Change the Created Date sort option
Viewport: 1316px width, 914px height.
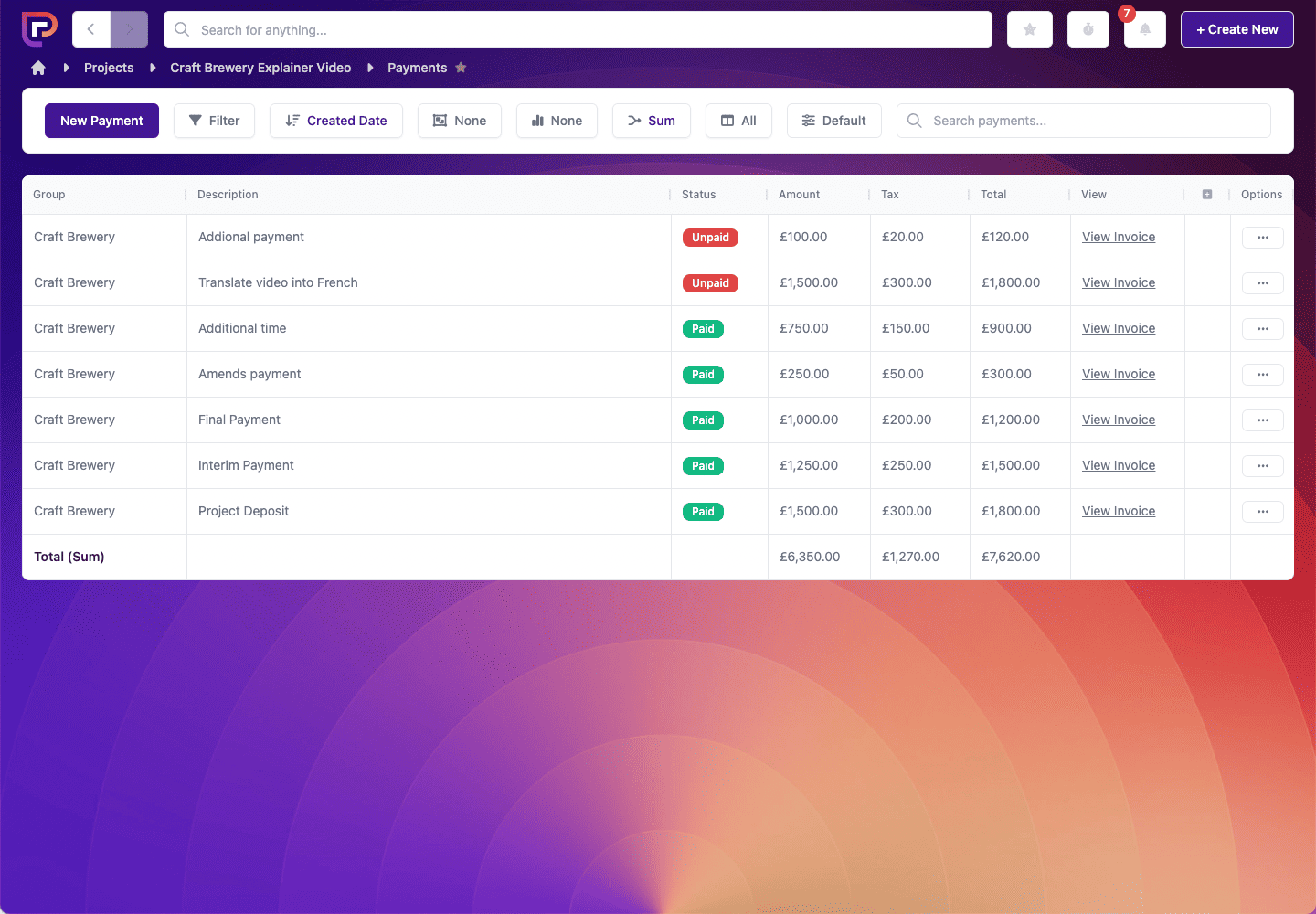[336, 121]
